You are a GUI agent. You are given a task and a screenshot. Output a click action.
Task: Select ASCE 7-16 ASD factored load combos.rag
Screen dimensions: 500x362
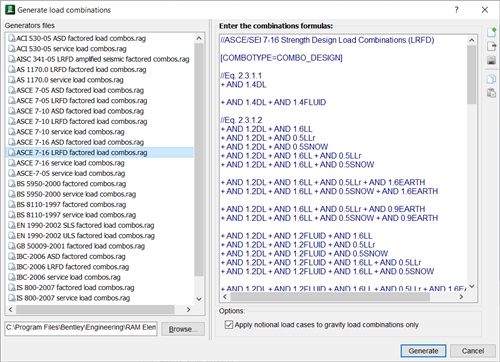[80, 142]
